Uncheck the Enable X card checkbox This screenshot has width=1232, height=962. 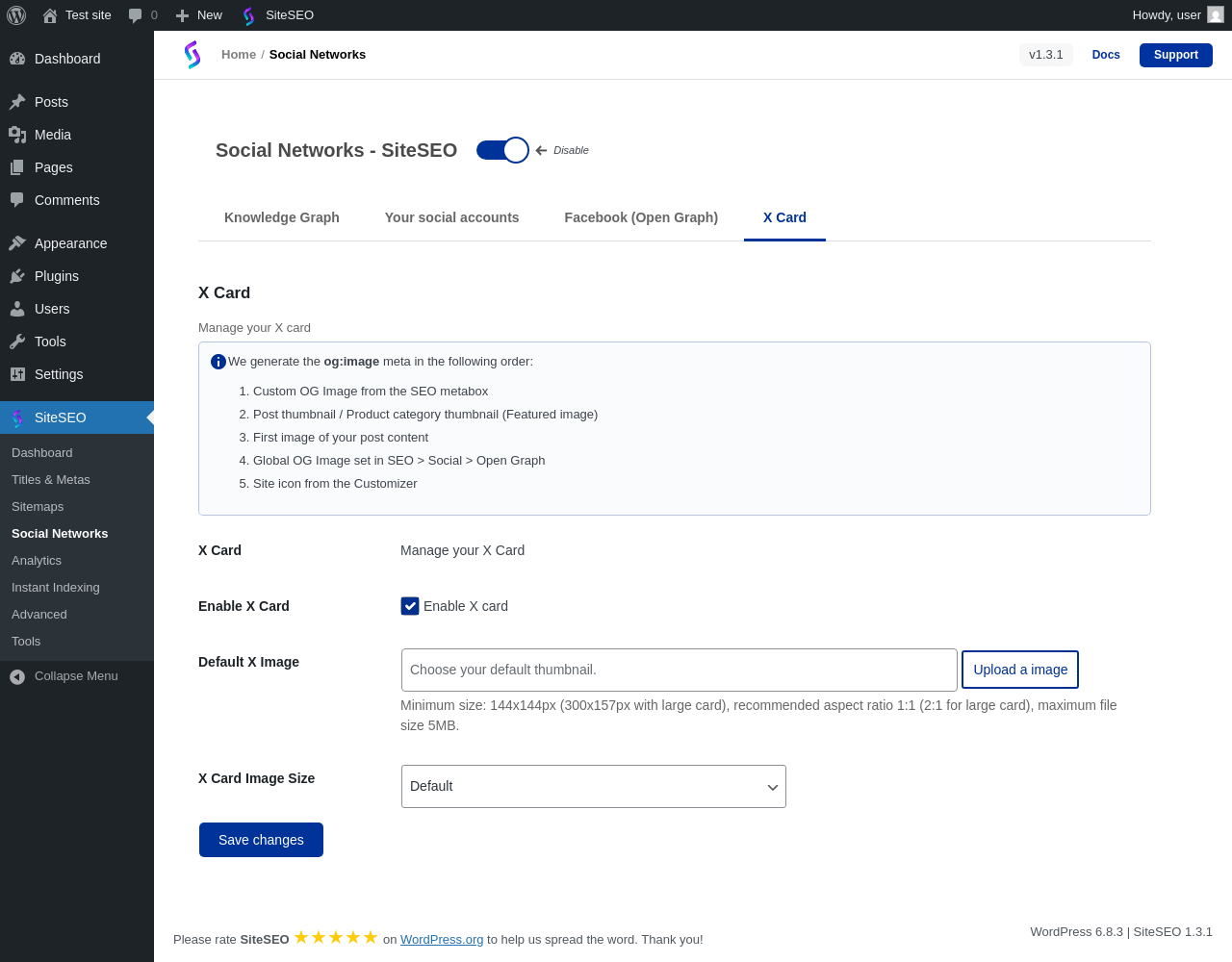point(410,606)
